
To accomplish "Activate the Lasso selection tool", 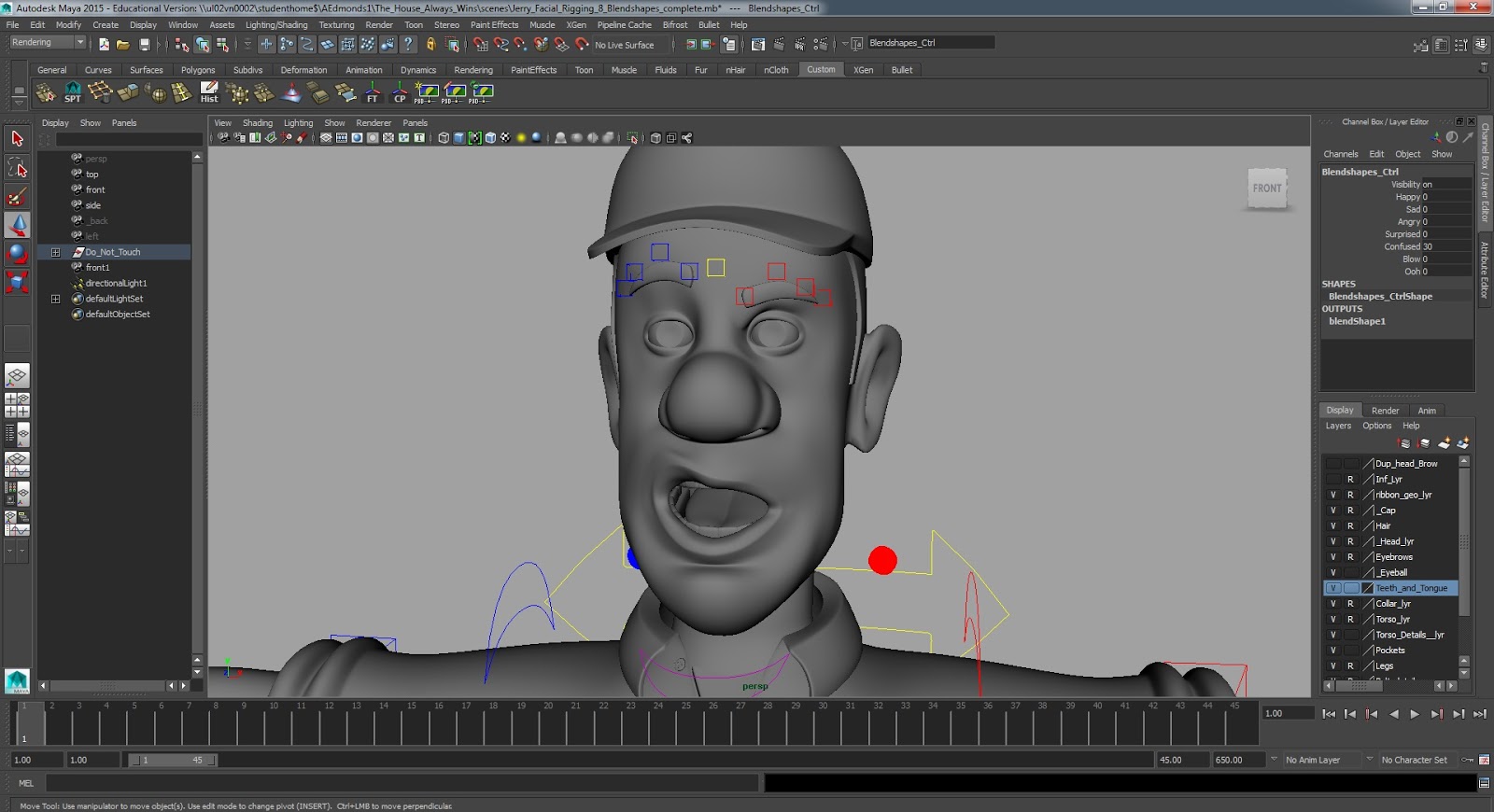I will tap(17, 168).
